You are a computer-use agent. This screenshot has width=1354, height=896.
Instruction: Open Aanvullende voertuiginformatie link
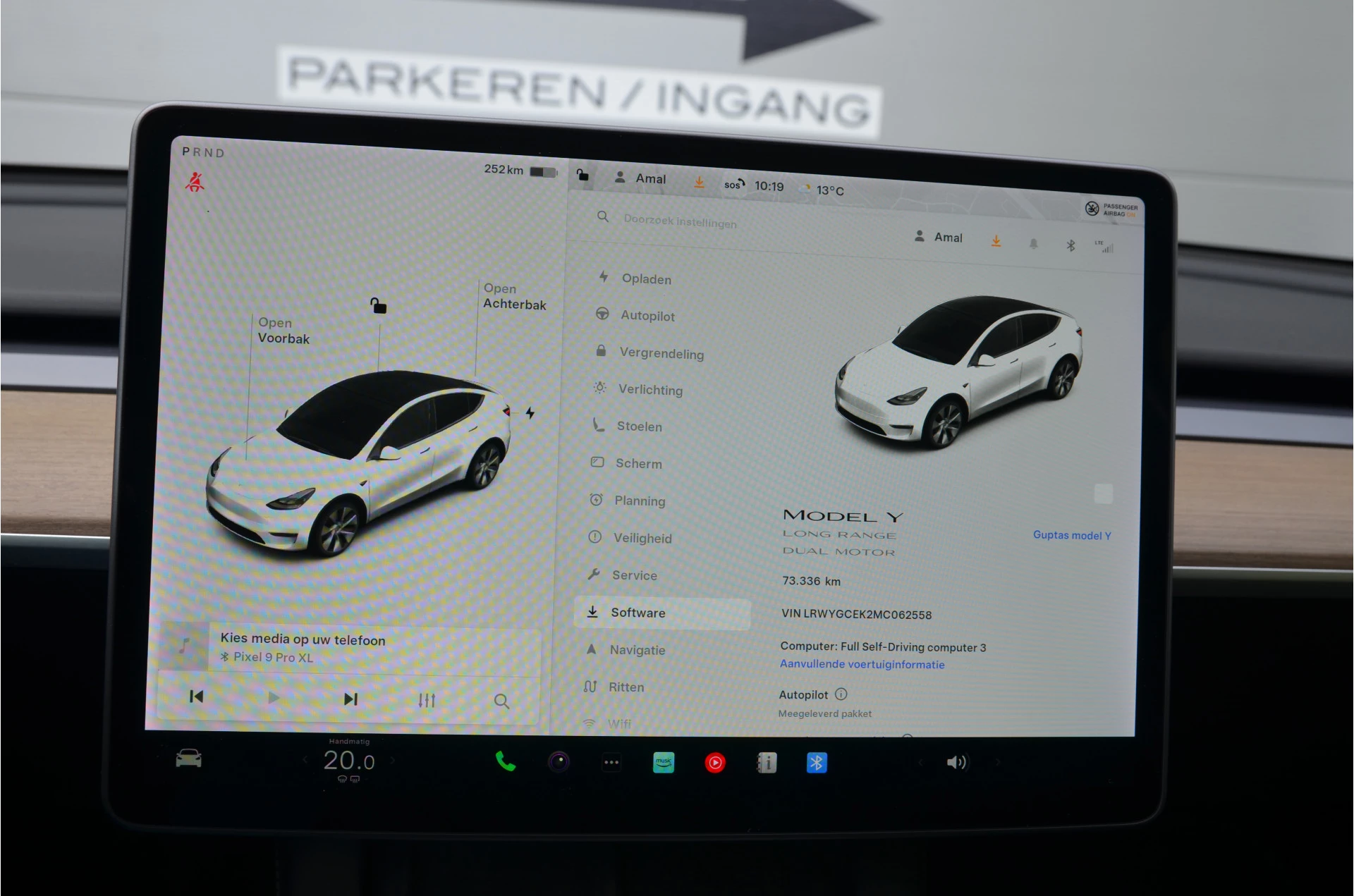click(x=862, y=664)
